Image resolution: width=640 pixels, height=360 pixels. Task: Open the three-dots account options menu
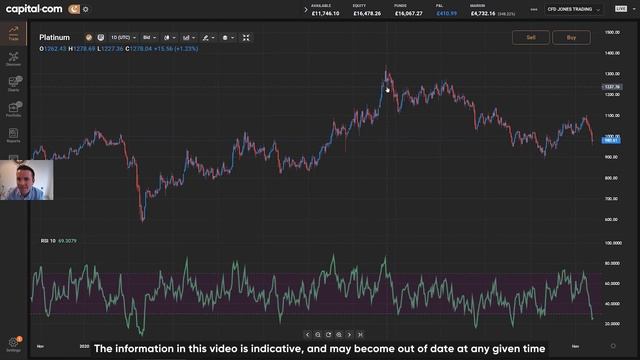point(534,9)
